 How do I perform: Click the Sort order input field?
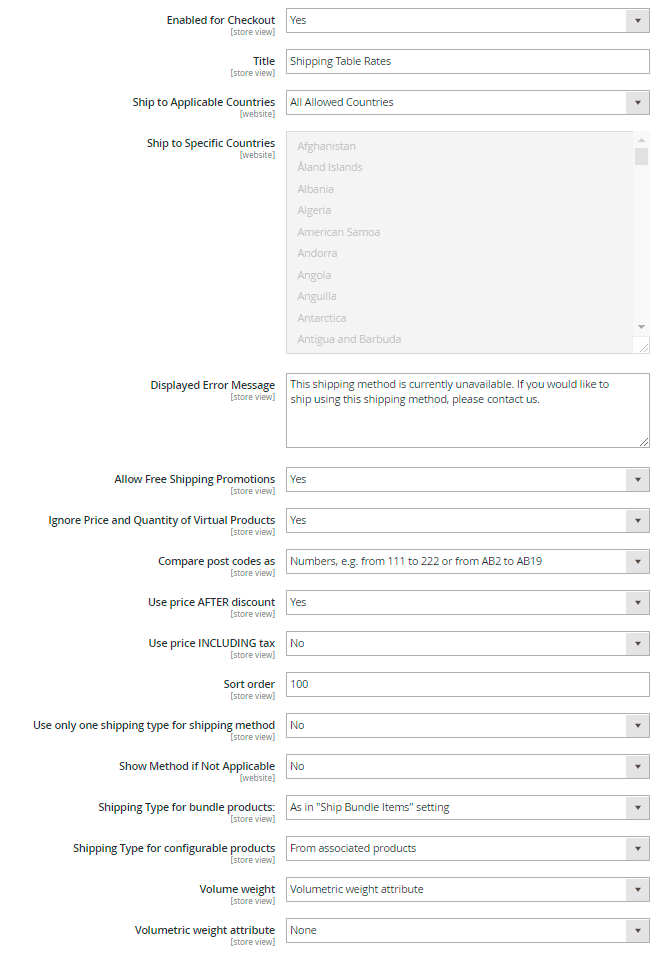point(467,684)
